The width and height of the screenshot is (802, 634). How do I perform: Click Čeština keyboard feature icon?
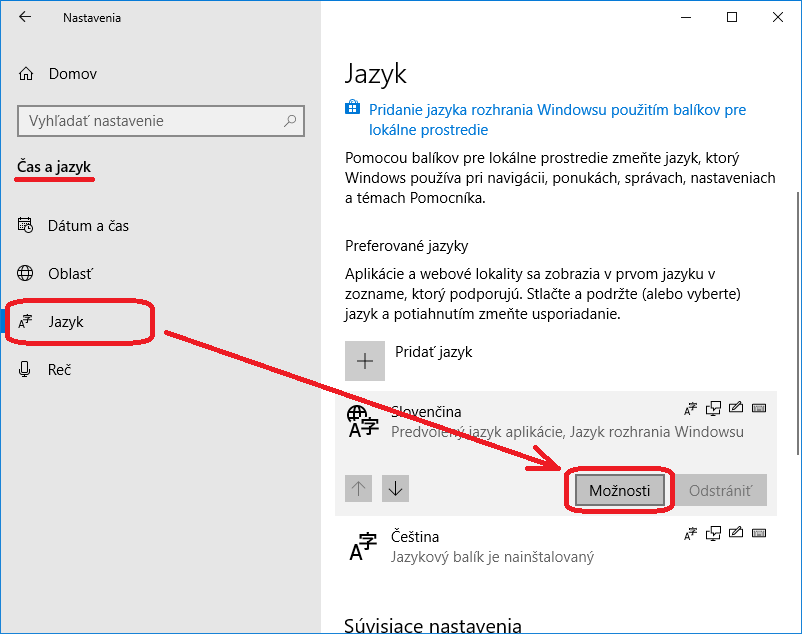click(759, 533)
